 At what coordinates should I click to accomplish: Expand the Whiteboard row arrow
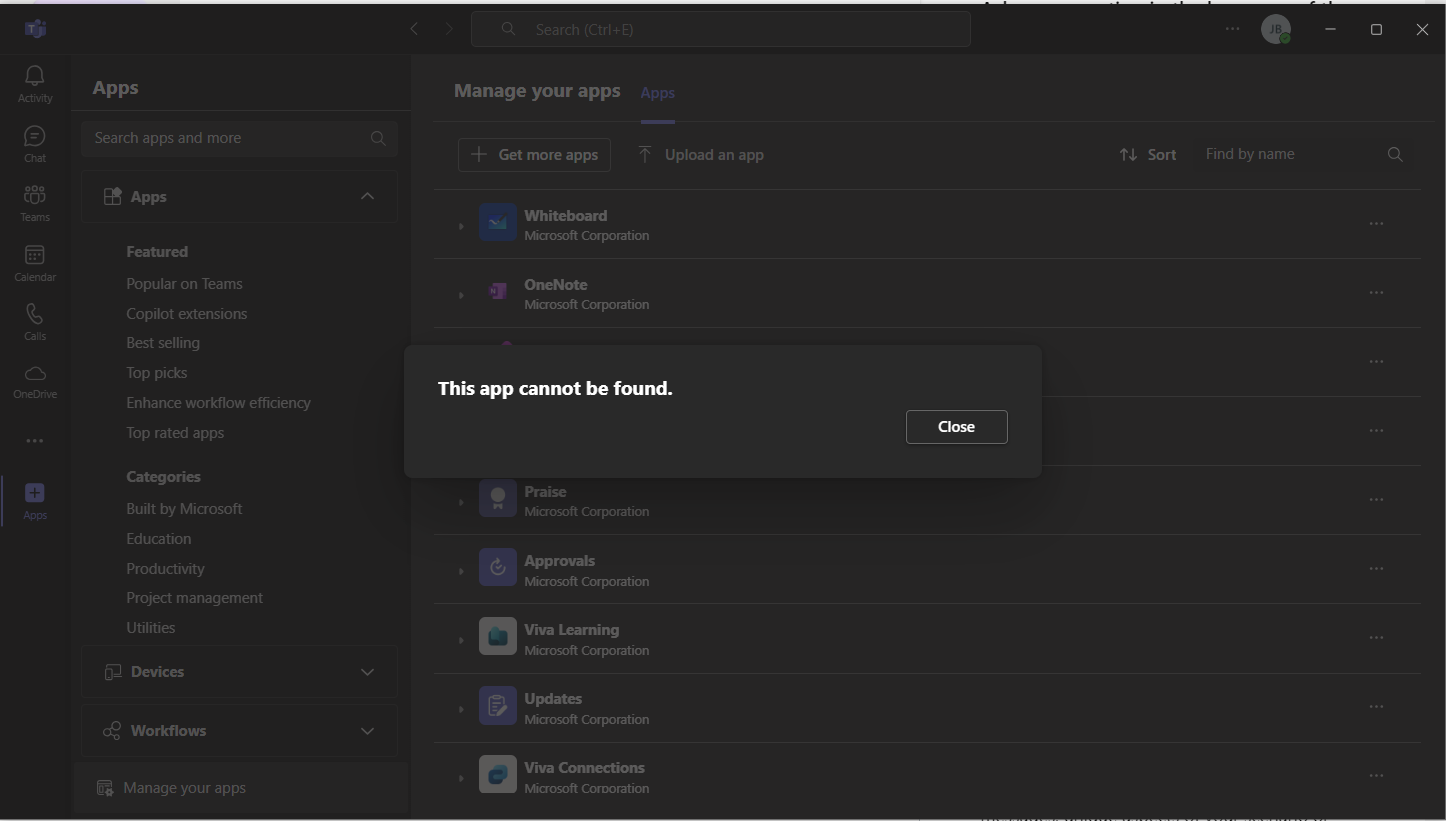461,226
